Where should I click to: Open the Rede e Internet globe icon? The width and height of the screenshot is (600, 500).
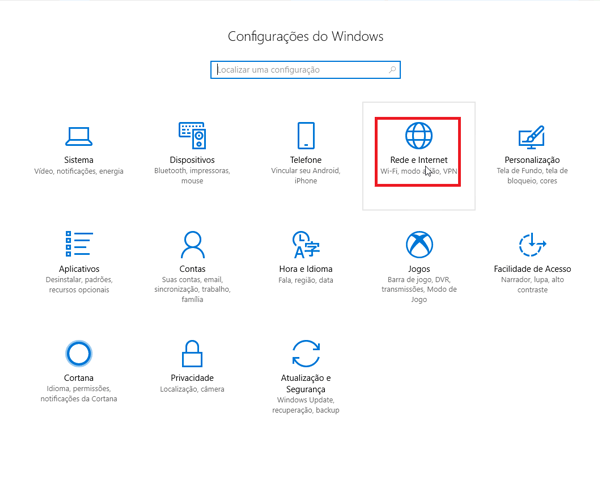[x=419, y=135]
